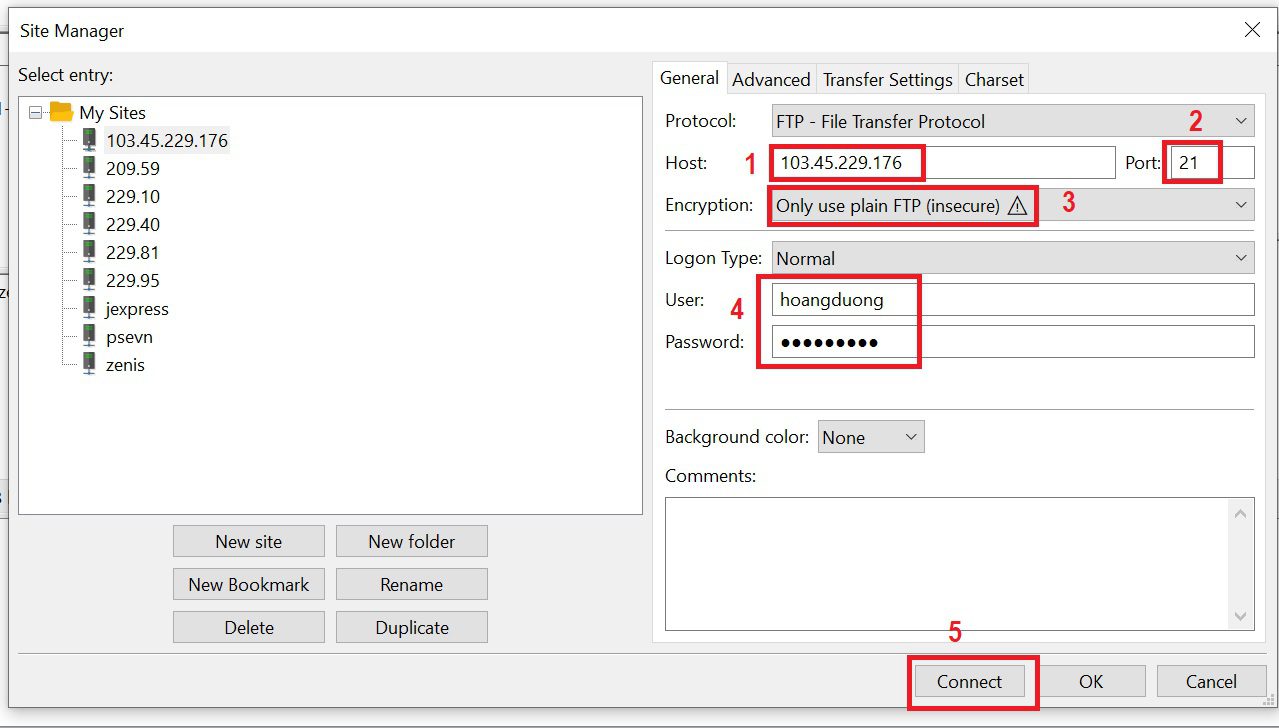
Task: Open the Transfer Settings tab
Action: (887, 79)
